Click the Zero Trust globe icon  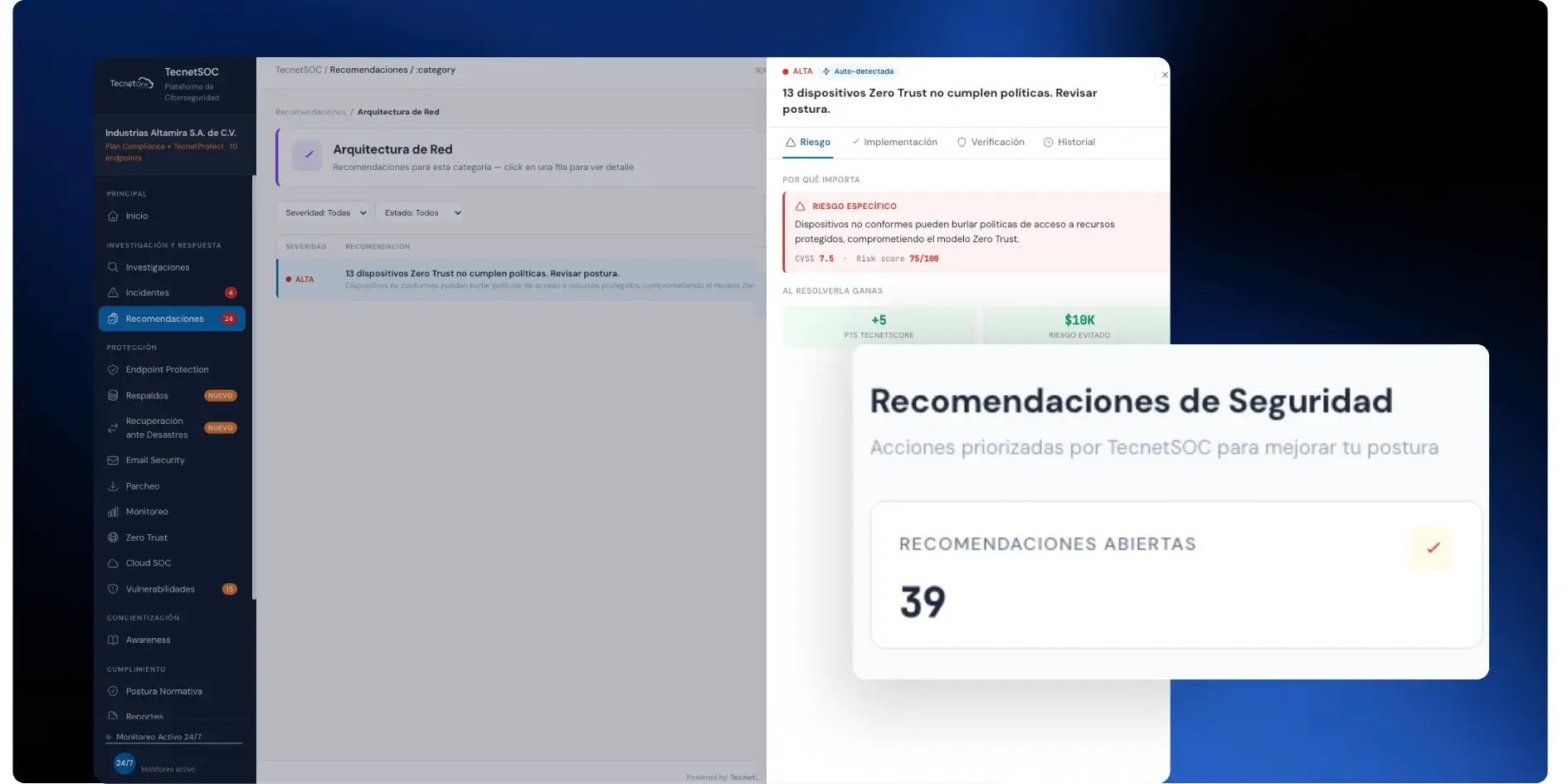113,538
